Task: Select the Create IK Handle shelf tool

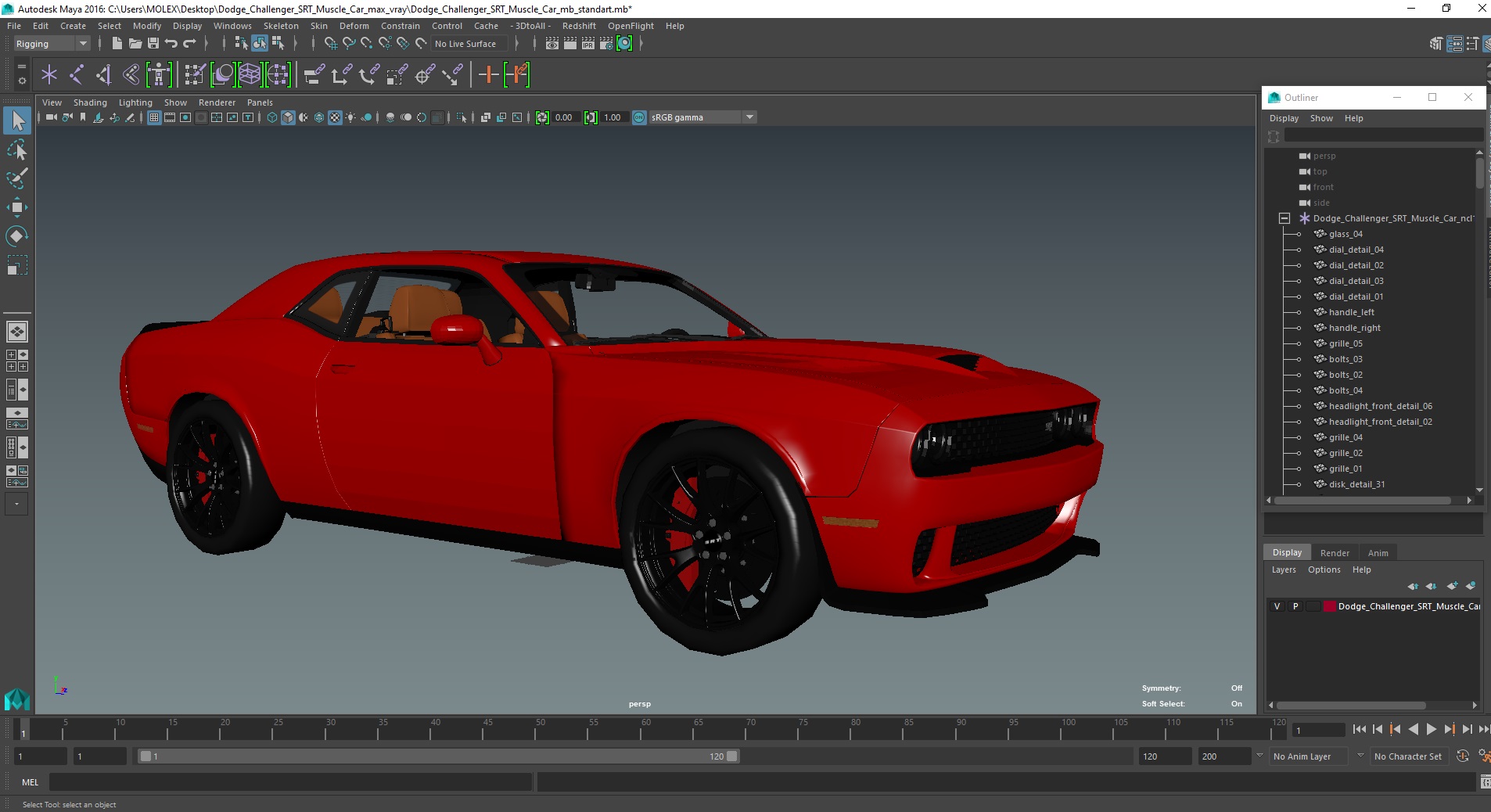Action: tap(103, 75)
